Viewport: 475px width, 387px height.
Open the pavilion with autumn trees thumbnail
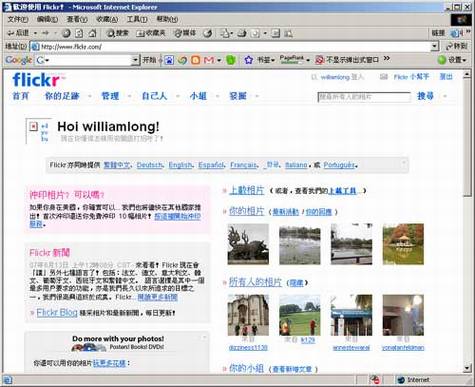pos(403,244)
